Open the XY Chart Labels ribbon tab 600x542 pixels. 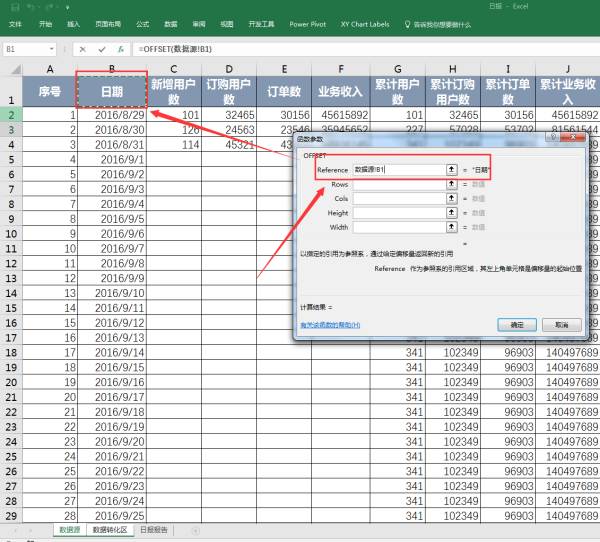point(365,24)
